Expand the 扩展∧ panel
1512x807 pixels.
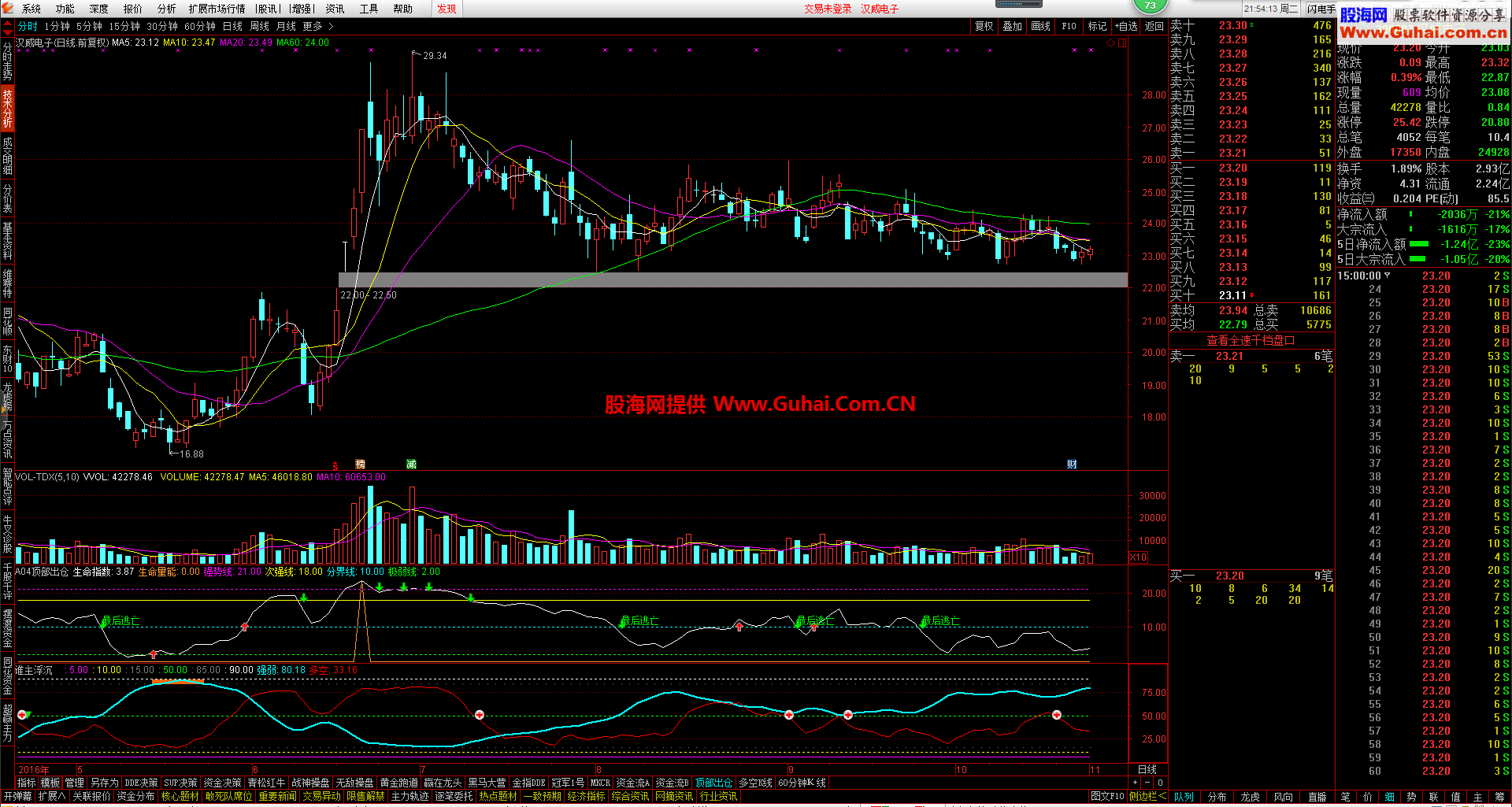[52, 797]
